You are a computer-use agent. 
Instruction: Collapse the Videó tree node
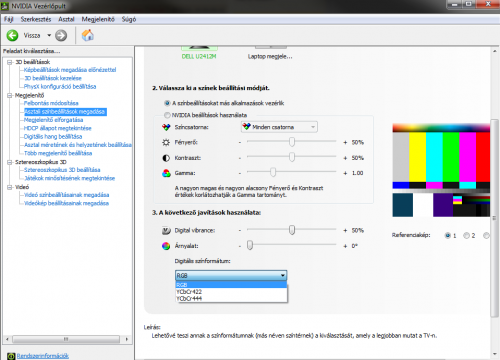10,187
